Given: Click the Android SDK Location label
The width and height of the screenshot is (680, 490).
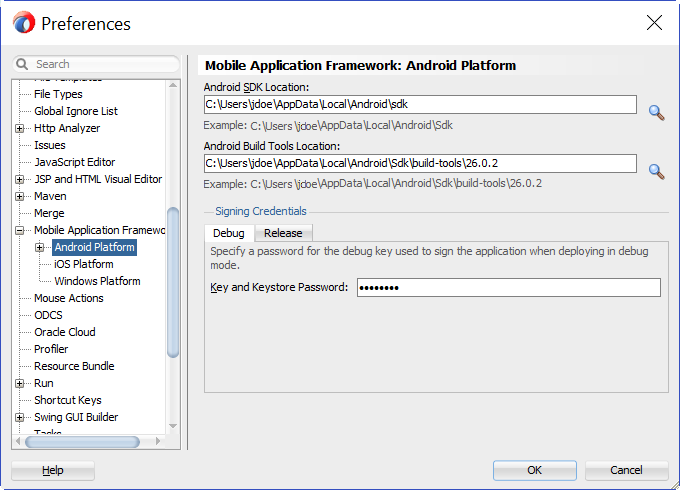Looking at the screenshot, I should (x=256, y=87).
